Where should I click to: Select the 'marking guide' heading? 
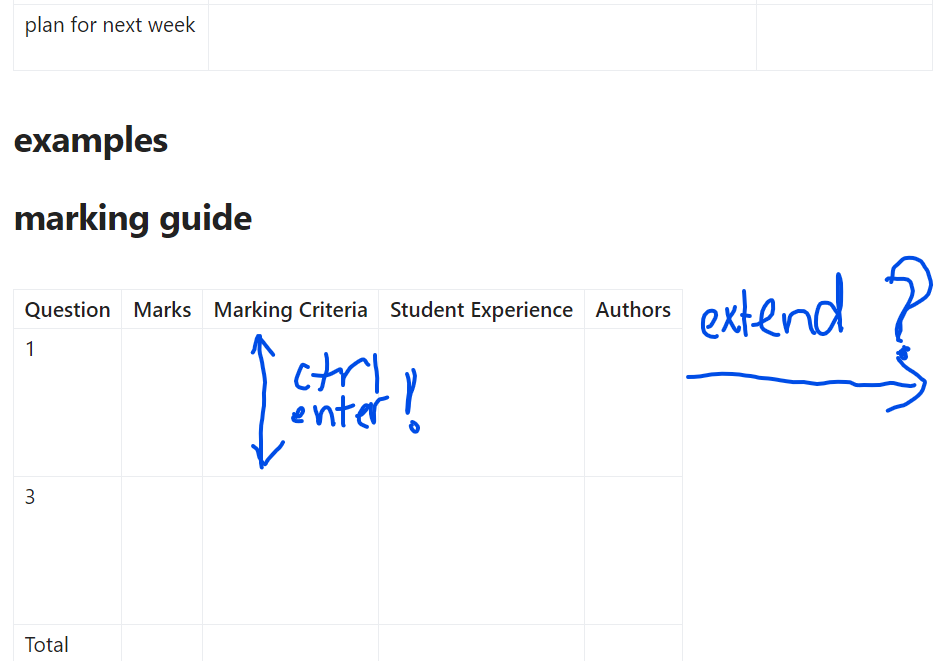tap(133, 218)
